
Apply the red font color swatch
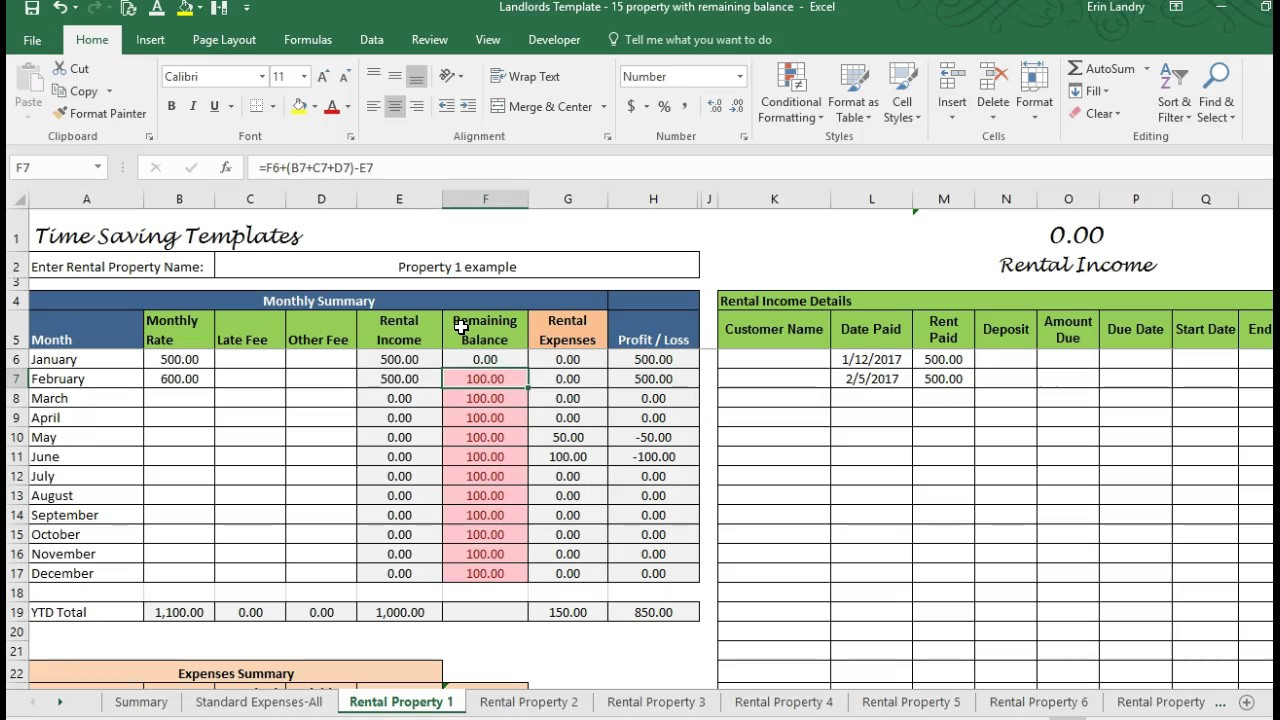332,107
